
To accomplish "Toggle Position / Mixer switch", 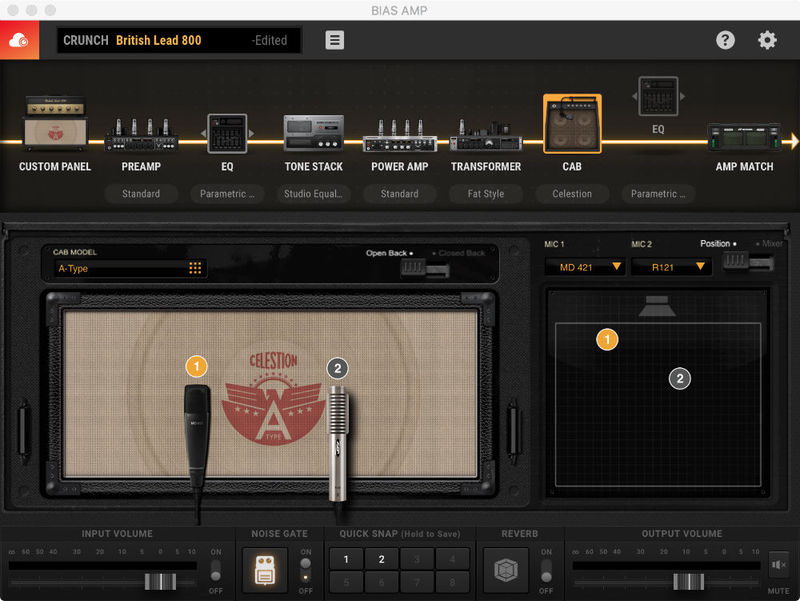I will click(x=748, y=262).
